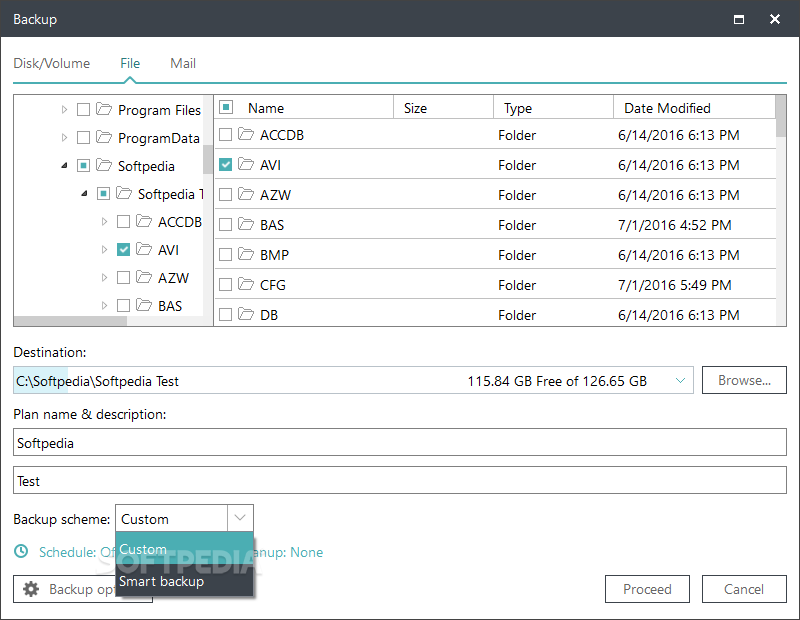Click the schedule clock icon
The width and height of the screenshot is (800, 620).
pos(21,552)
